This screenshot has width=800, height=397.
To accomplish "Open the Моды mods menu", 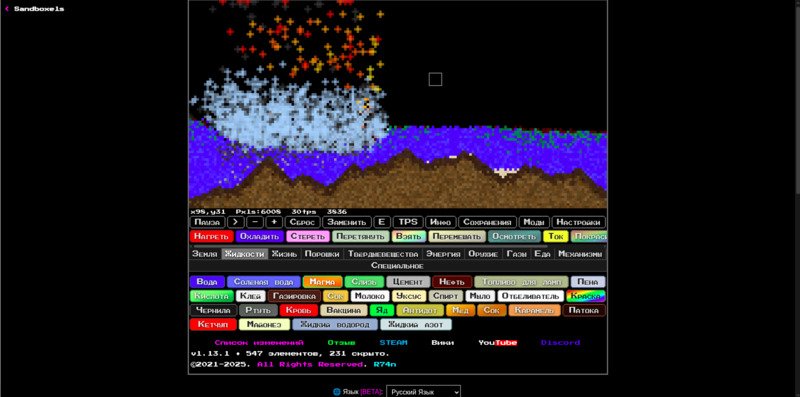I will (x=534, y=222).
